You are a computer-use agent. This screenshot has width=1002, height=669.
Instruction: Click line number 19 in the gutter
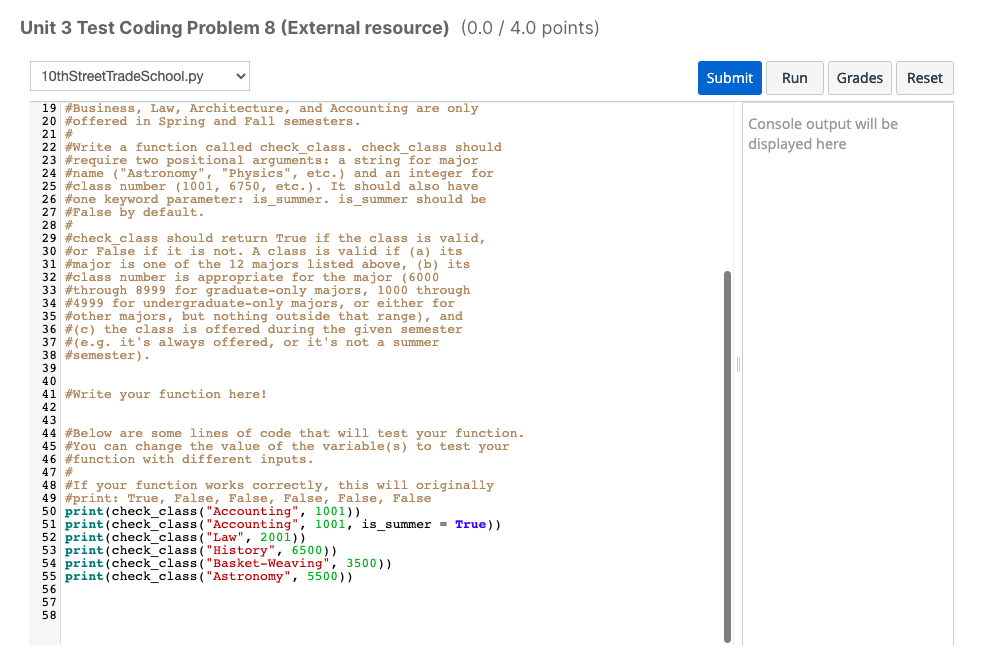(x=49, y=108)
